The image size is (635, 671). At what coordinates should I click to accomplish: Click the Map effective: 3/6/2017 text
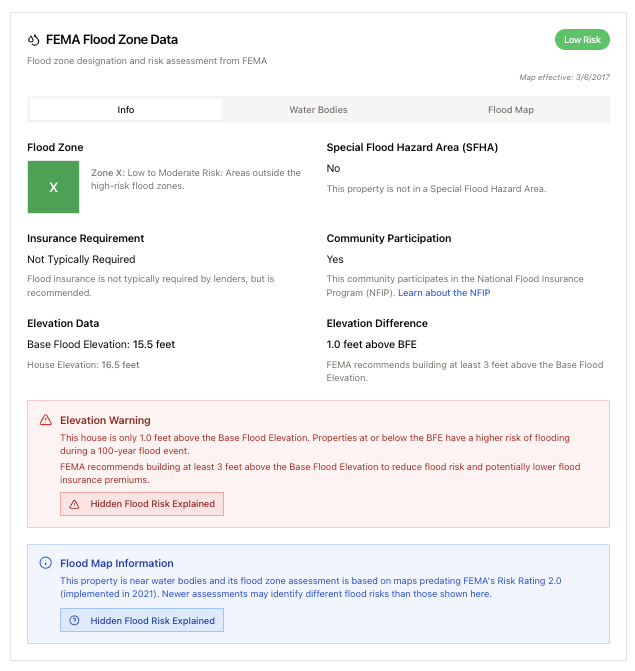tap(564, 77)
